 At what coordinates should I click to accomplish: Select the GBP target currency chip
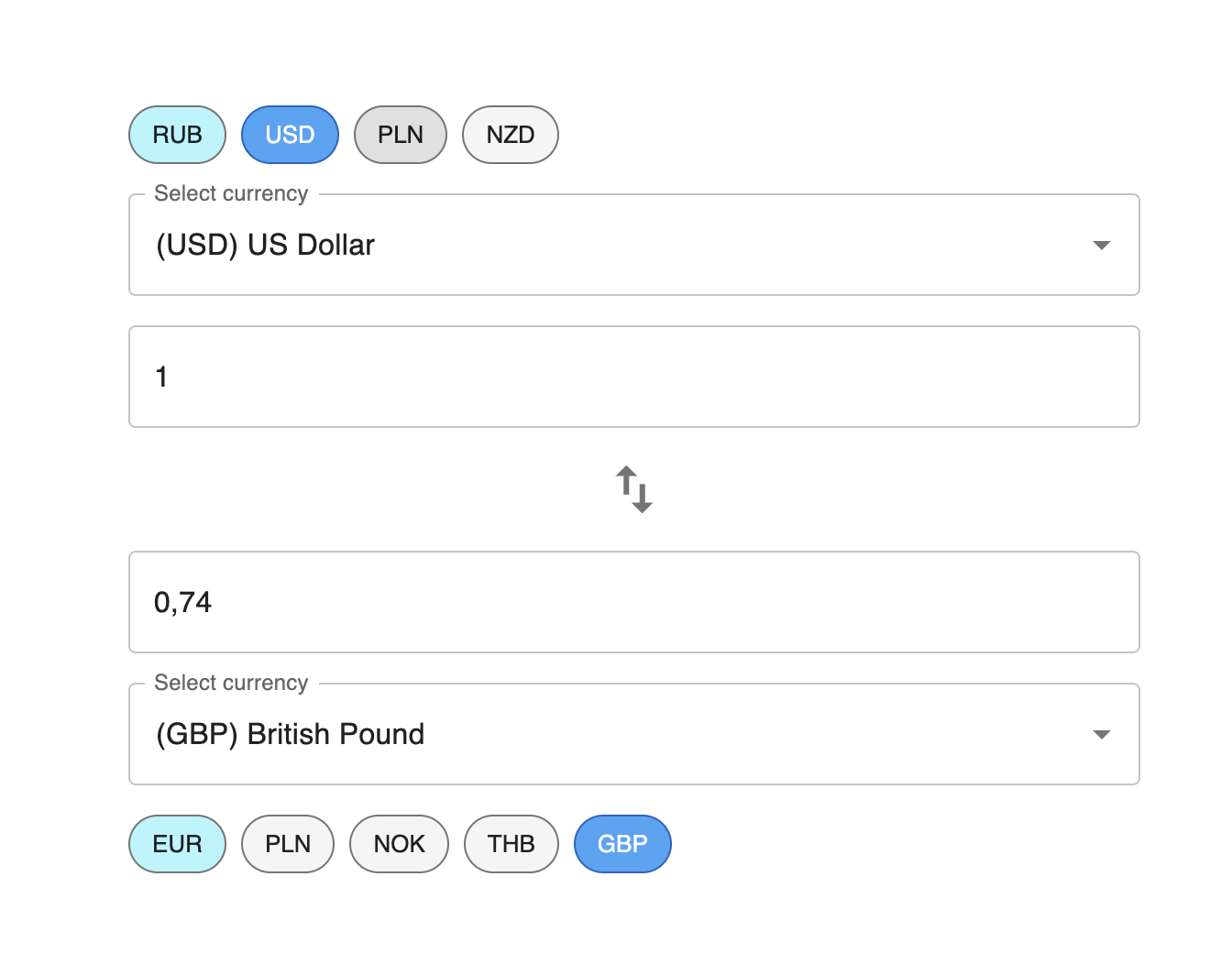622,844
